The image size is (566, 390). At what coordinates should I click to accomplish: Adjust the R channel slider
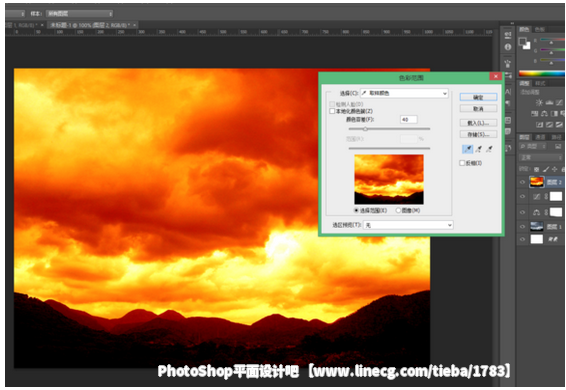click(551, 42)
